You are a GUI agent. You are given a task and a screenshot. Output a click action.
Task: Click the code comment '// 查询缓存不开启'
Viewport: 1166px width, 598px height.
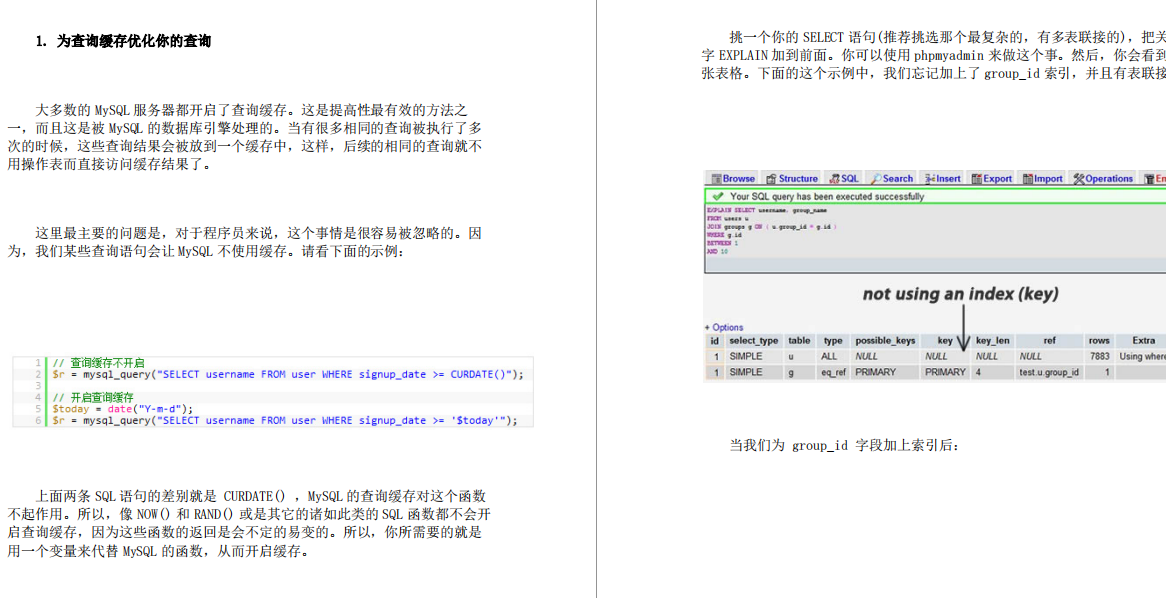[98, 363]
